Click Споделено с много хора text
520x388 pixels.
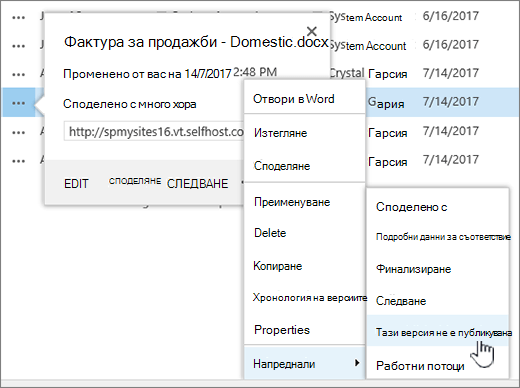tap(130, 104)
